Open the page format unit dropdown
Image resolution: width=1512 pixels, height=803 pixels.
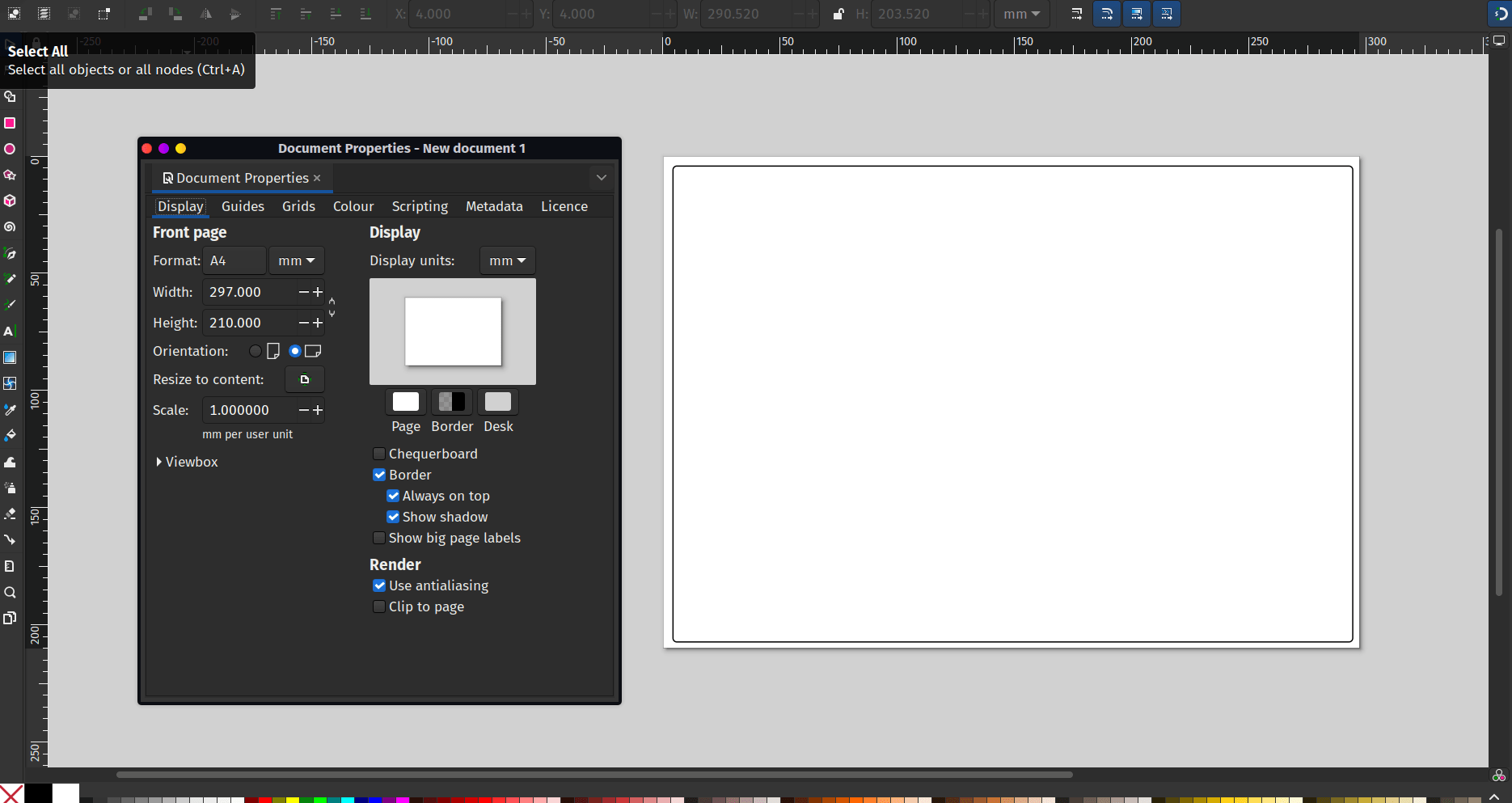coord(296,260)
